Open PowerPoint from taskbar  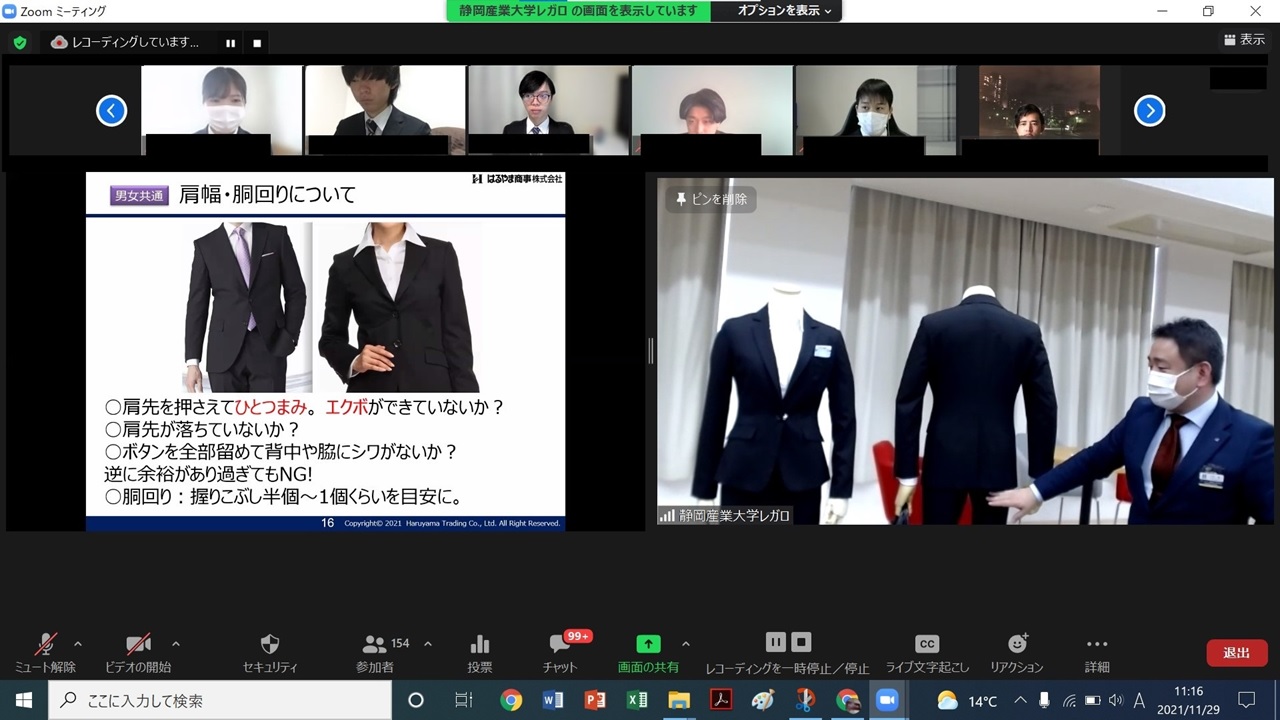[x=595, y=700]
